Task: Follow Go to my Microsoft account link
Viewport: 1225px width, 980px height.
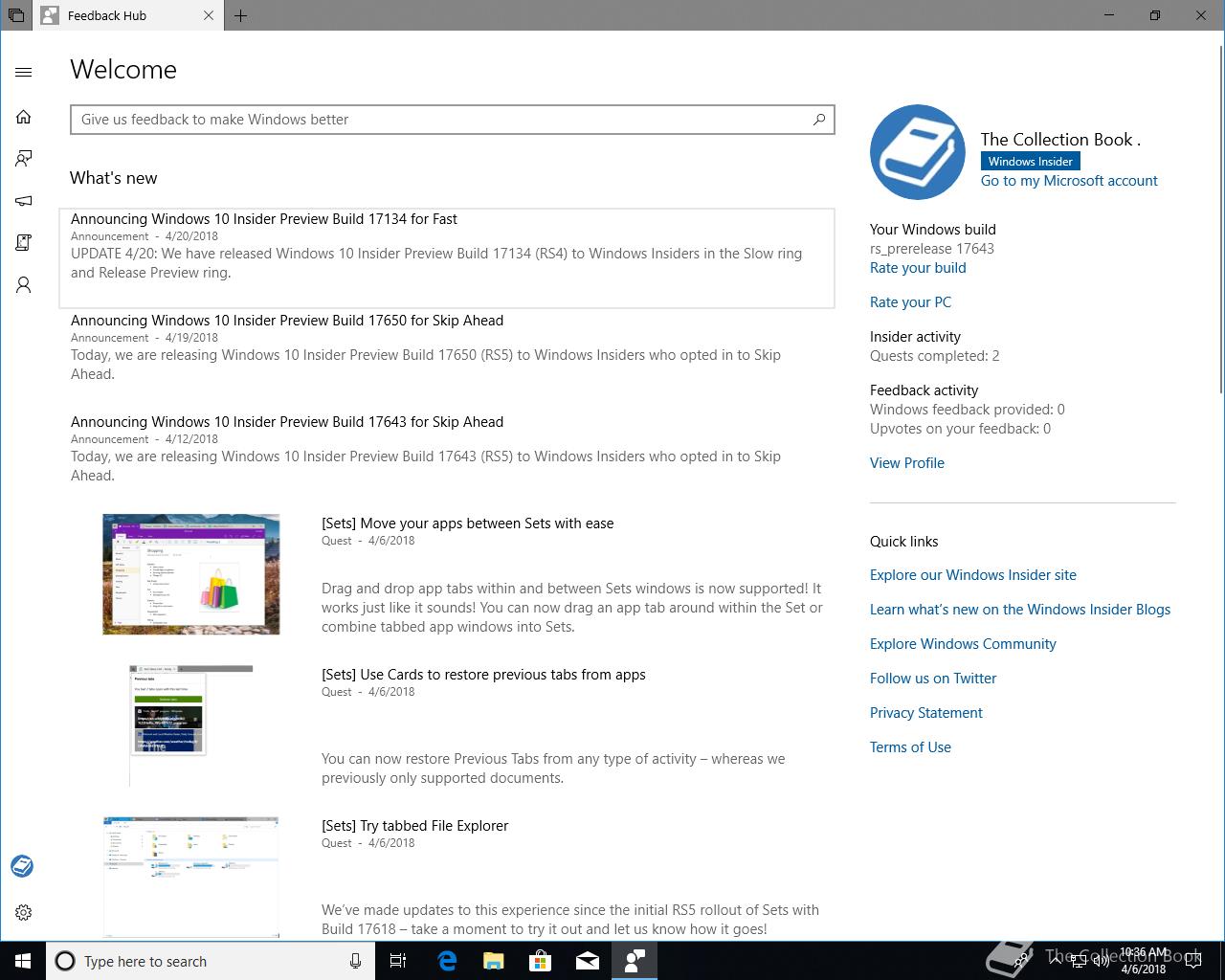Action: [1069, 181]
